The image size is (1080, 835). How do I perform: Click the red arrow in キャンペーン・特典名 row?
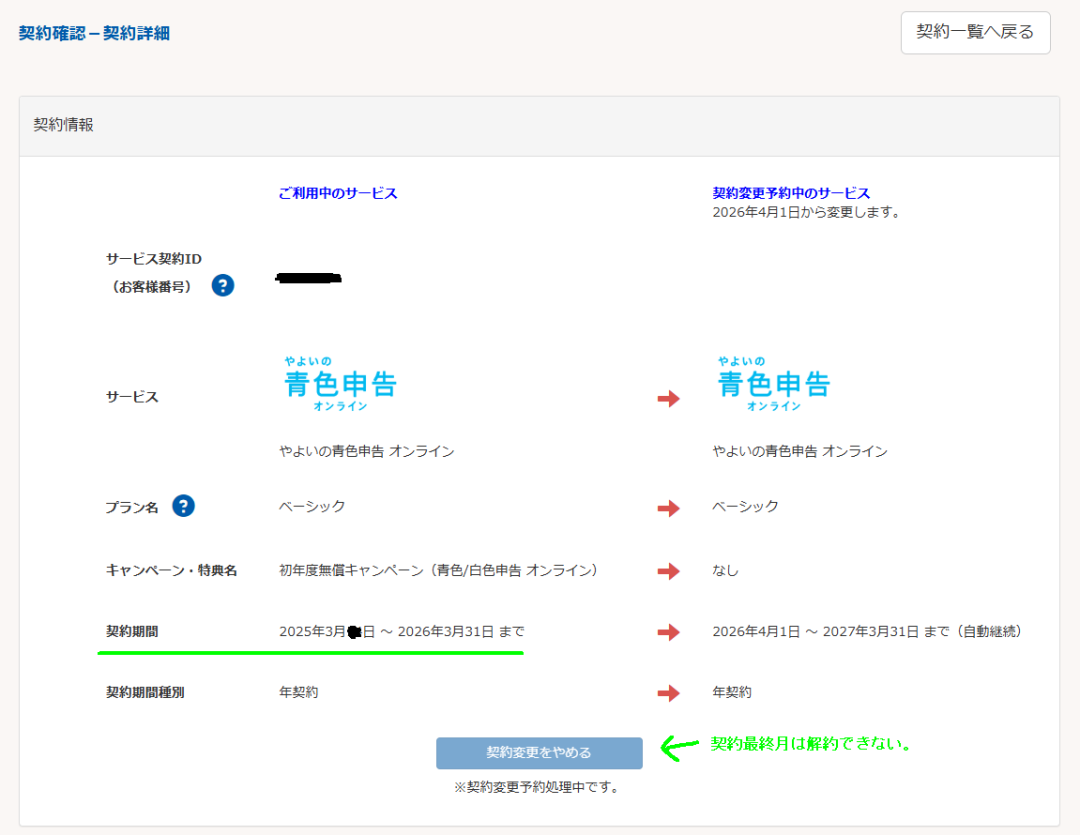coord(668,572)
